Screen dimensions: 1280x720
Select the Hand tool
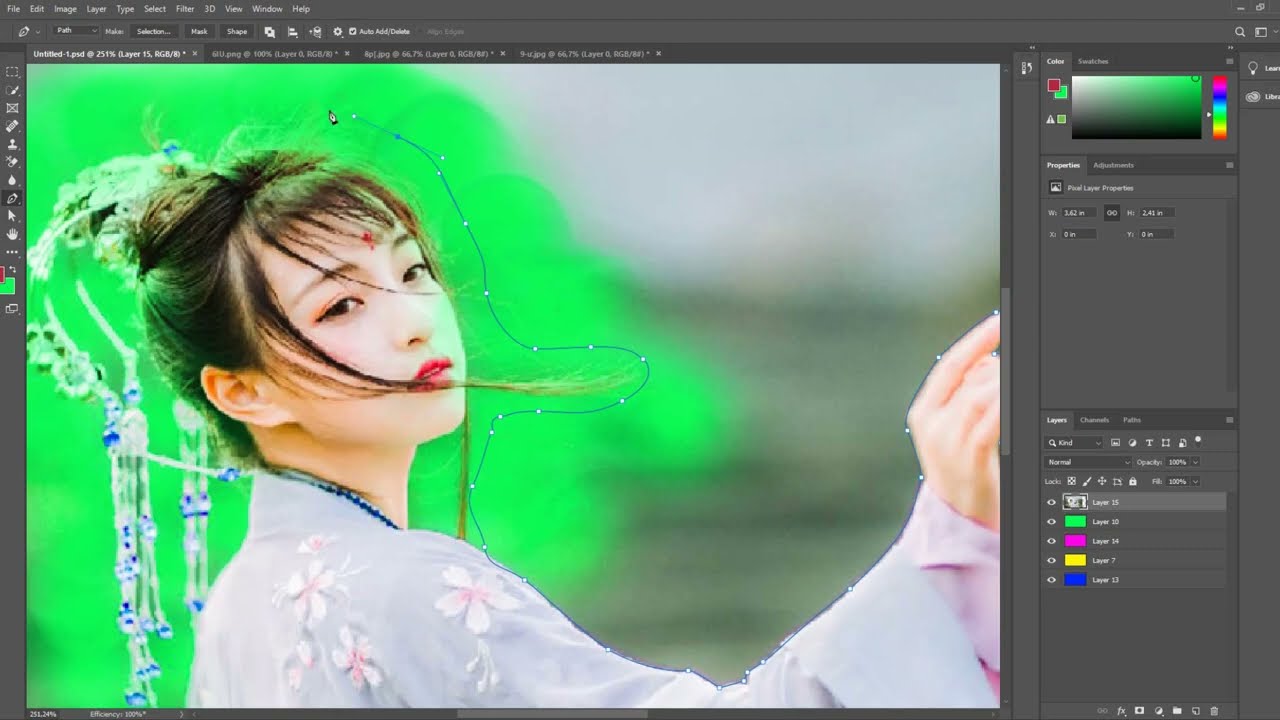pyautogui.click(x=12, y=234)
